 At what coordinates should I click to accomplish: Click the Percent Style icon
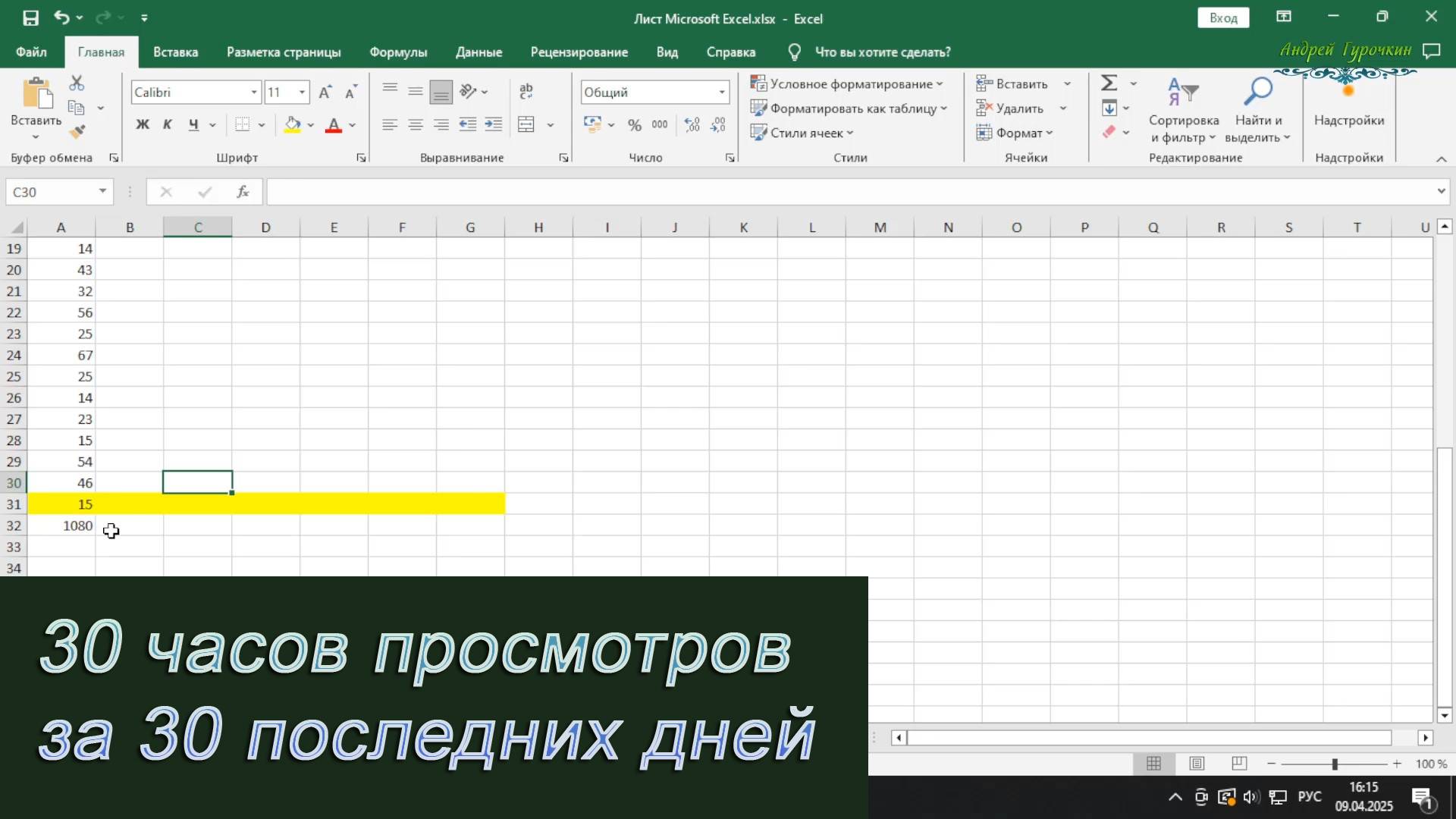pos(635,125)
